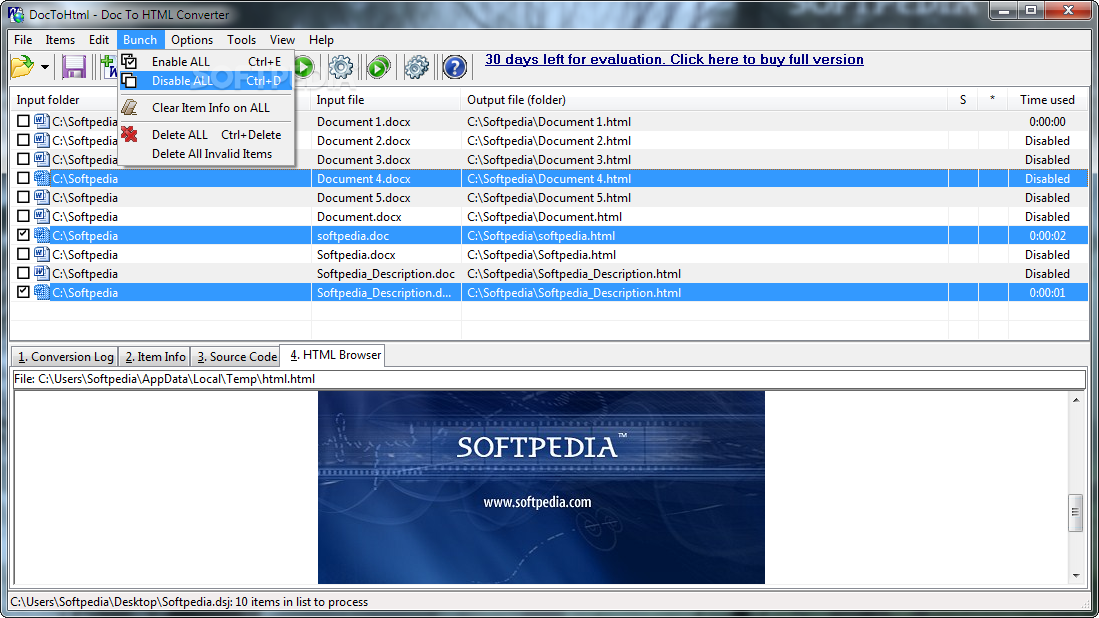
Task: Choose Delete All Invalid Items
Action: coord(206,154)
